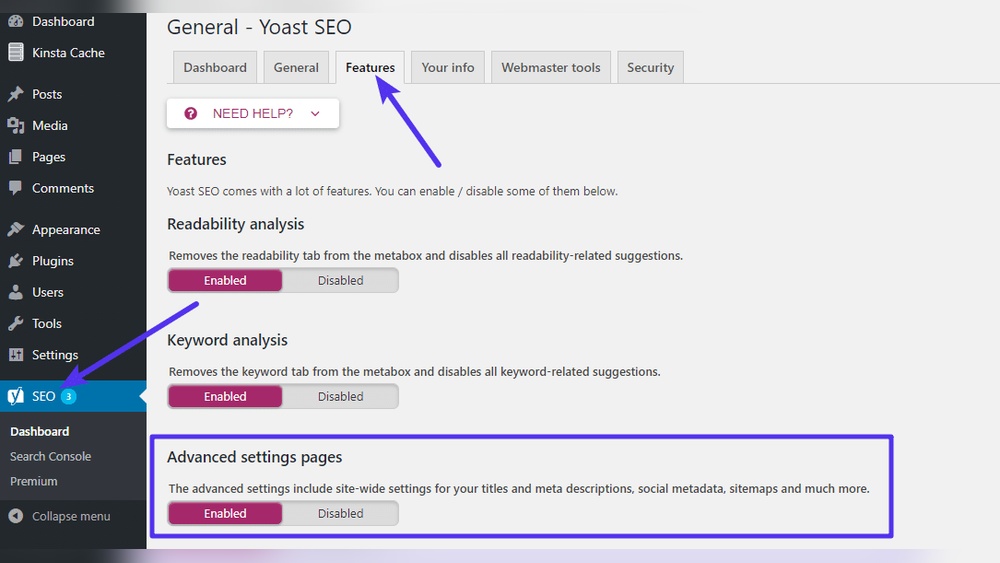Click the Users person icon
Screen dimensions: 1000x563
pos(16,292)
